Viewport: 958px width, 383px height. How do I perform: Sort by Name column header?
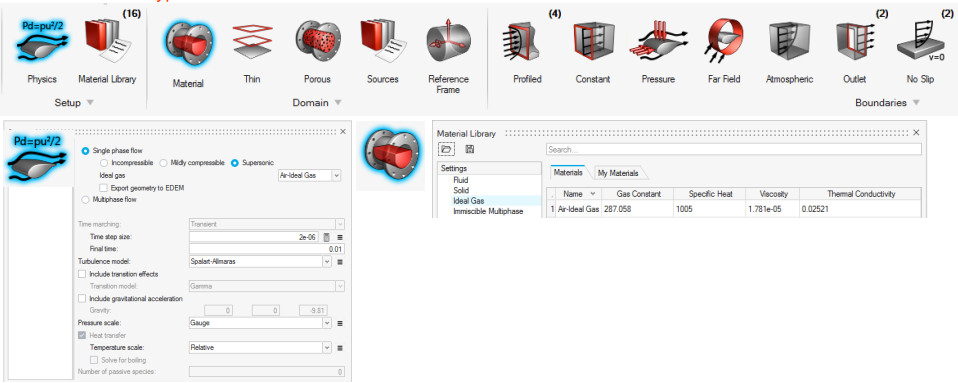[578, 194]
